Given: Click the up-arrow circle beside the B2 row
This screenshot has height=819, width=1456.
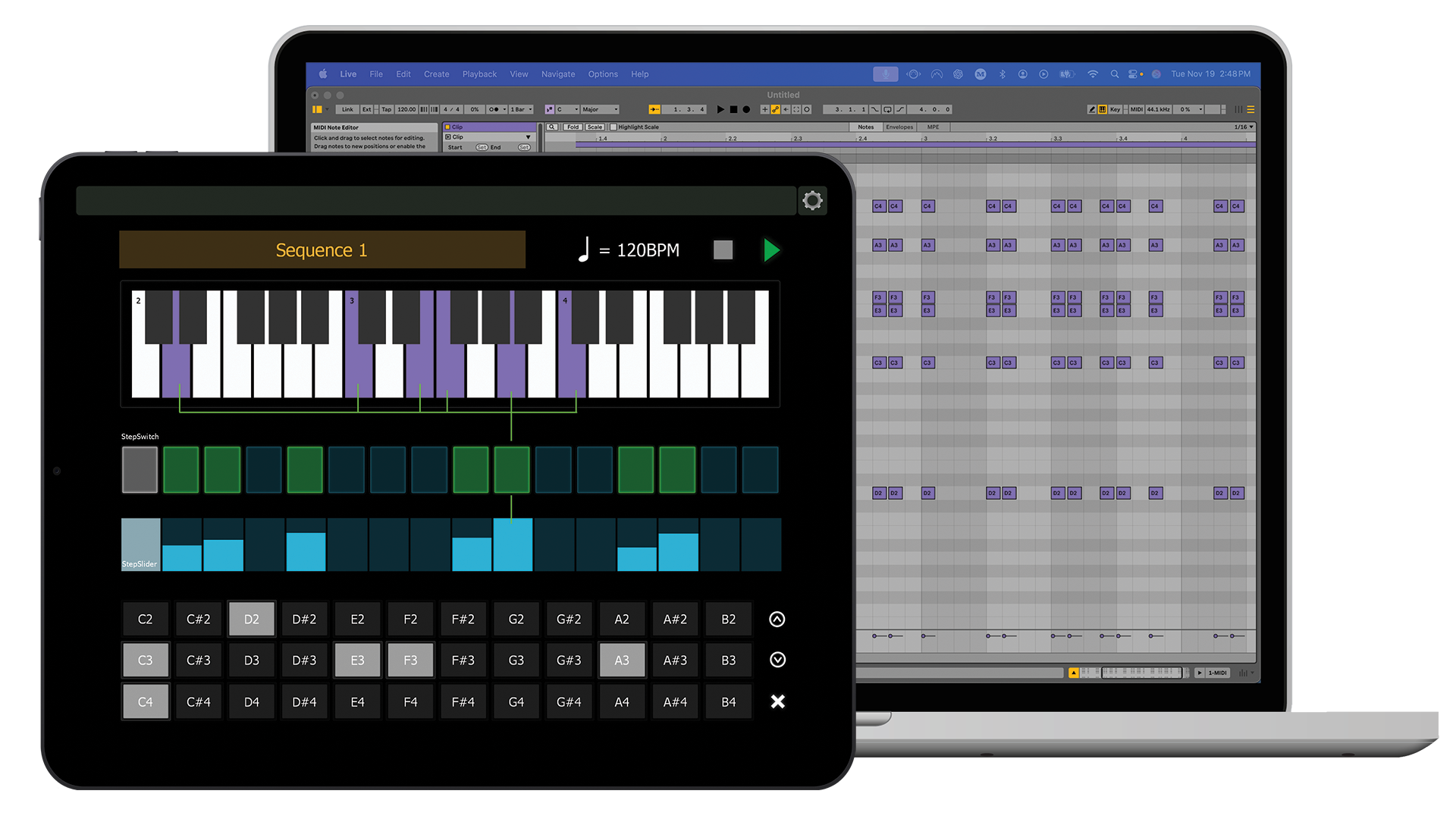Looking at the screenshot, I should (x=777, y=620).
